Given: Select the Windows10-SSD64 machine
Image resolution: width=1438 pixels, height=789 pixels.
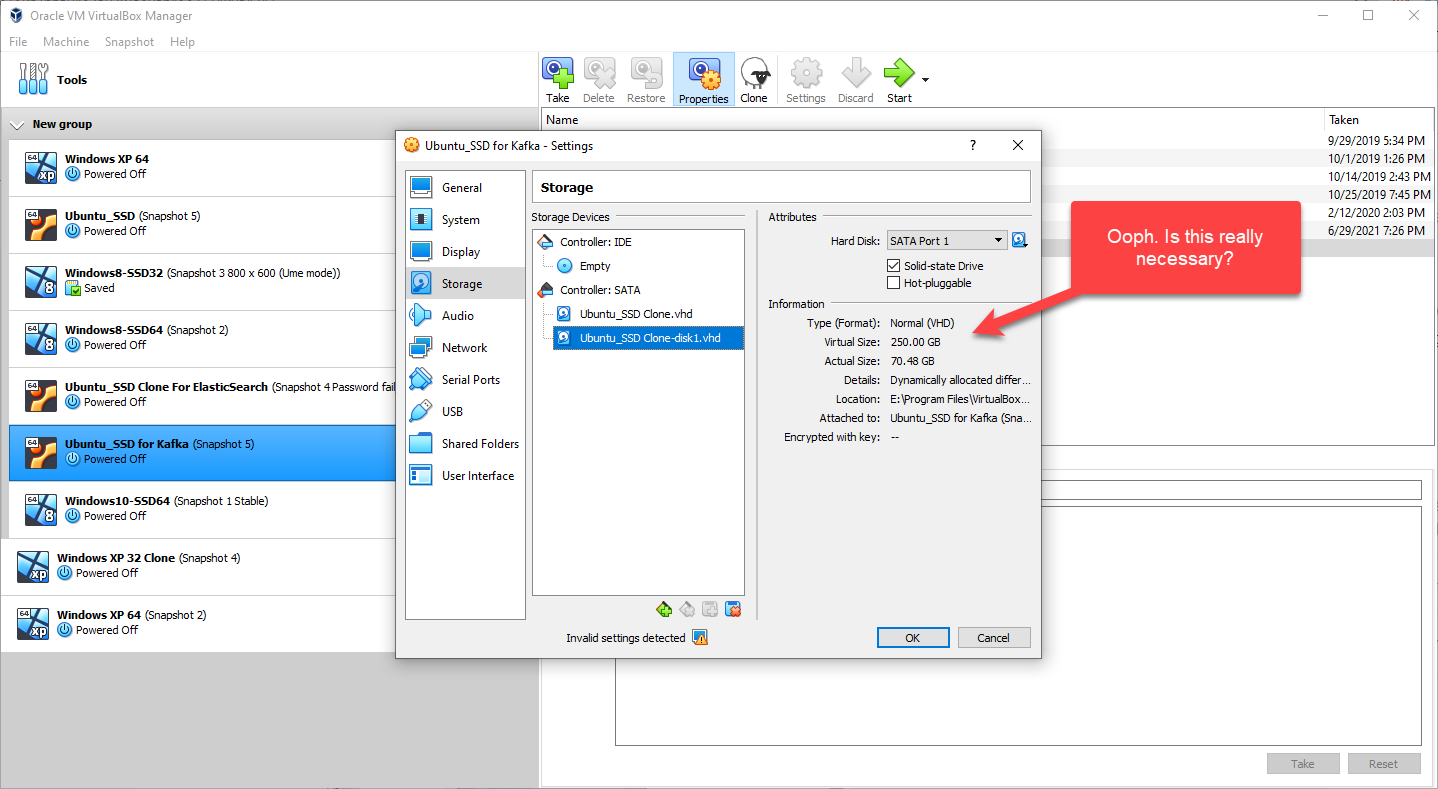Looking at the screenshot, I should coord(204,510).
